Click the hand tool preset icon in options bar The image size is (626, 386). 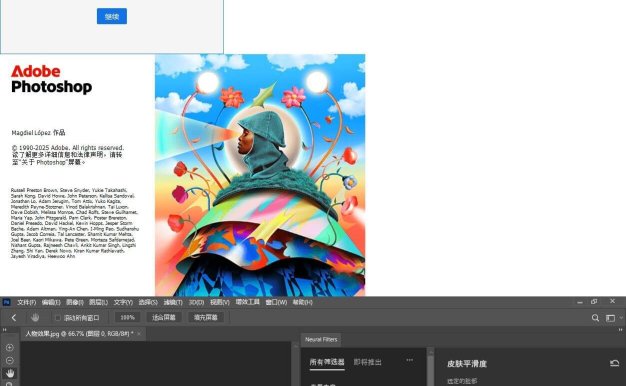pos(35,318)
